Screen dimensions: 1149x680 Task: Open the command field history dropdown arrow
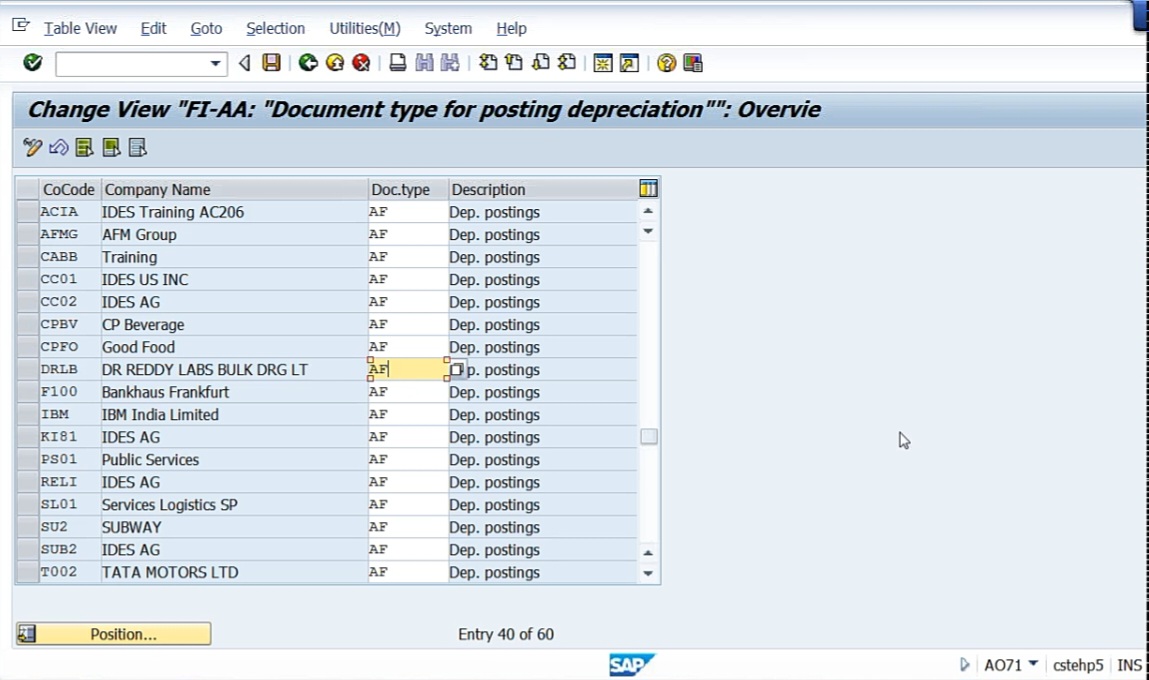215,64
